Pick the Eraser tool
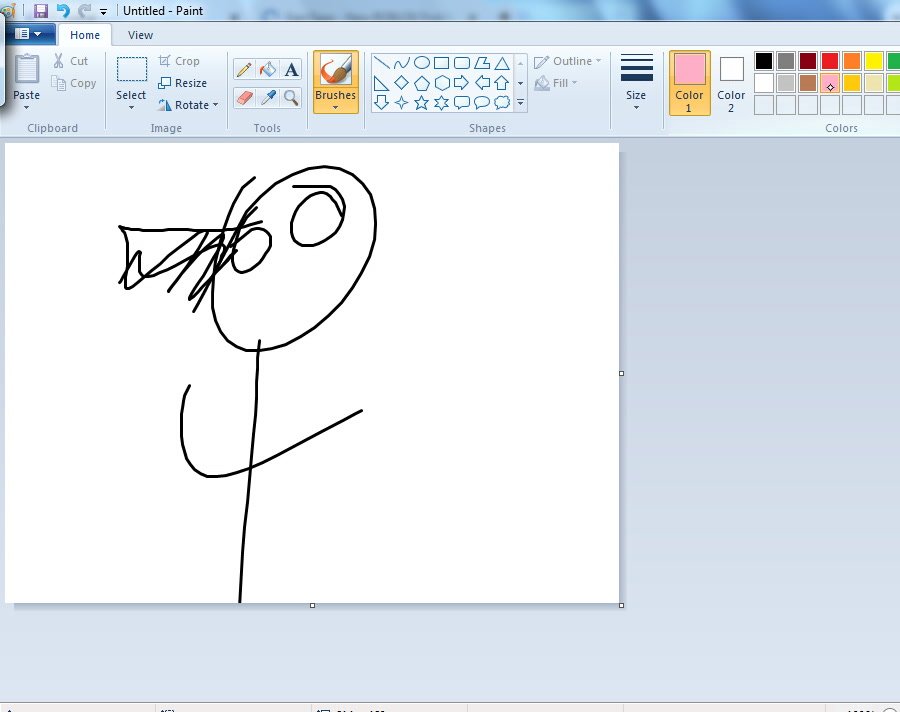The height and width of the screenshot is (712, 900). pos(244,97)
